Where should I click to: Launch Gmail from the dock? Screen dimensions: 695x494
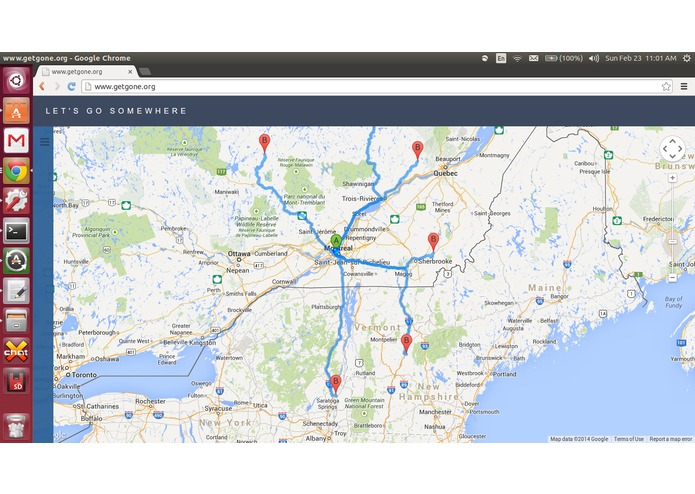[16, 140]
